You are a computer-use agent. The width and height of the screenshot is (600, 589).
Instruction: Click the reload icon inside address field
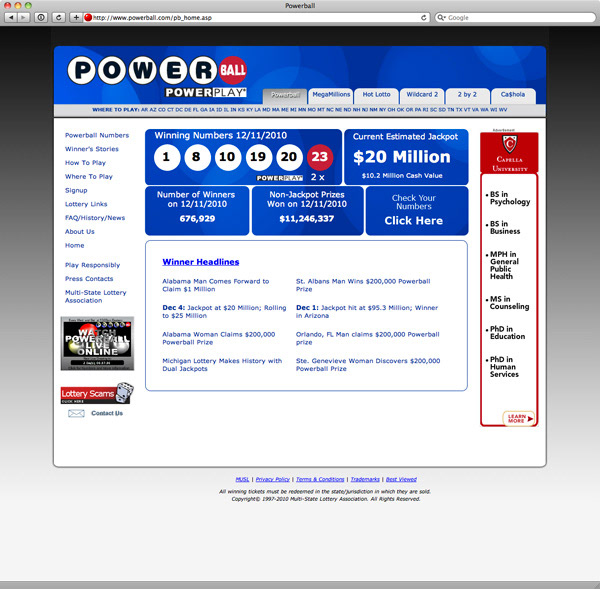click(x=423, y=18)
